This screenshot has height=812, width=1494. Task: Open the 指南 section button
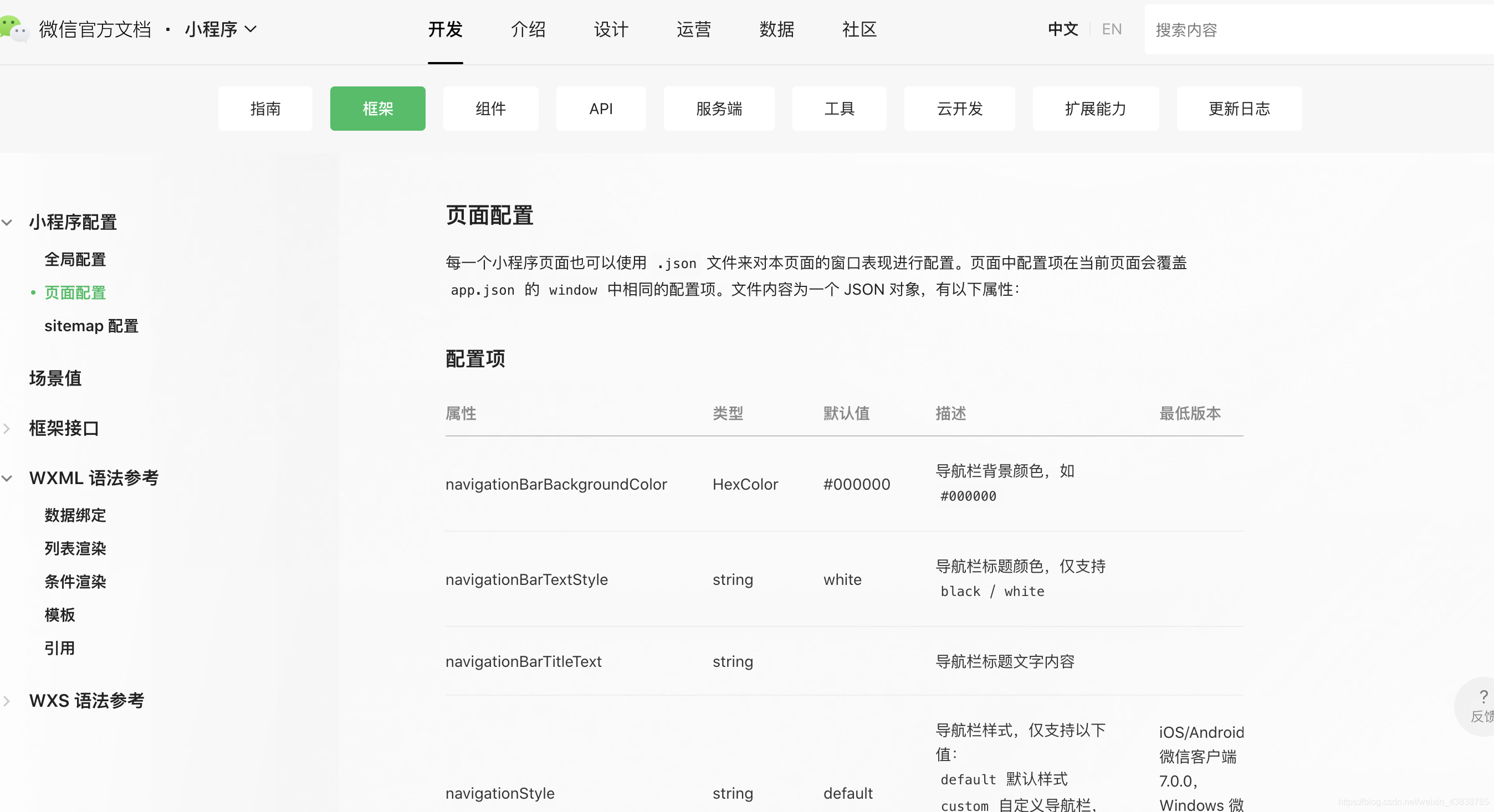point(265,109)
